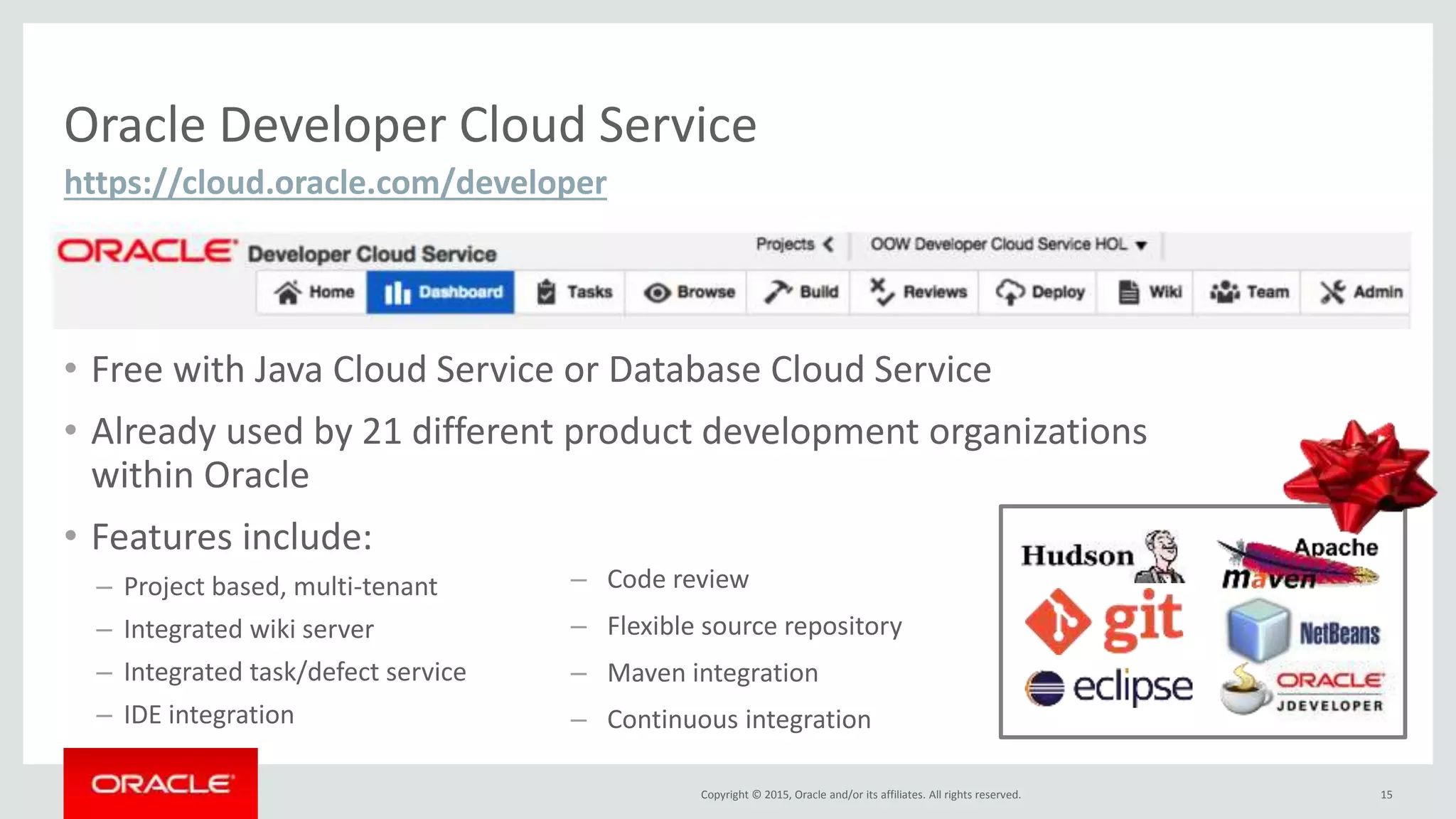The image size is (1456, 819).
Task: Click 'Project based, multi-tenant' item
Action: tap(280, 587)
